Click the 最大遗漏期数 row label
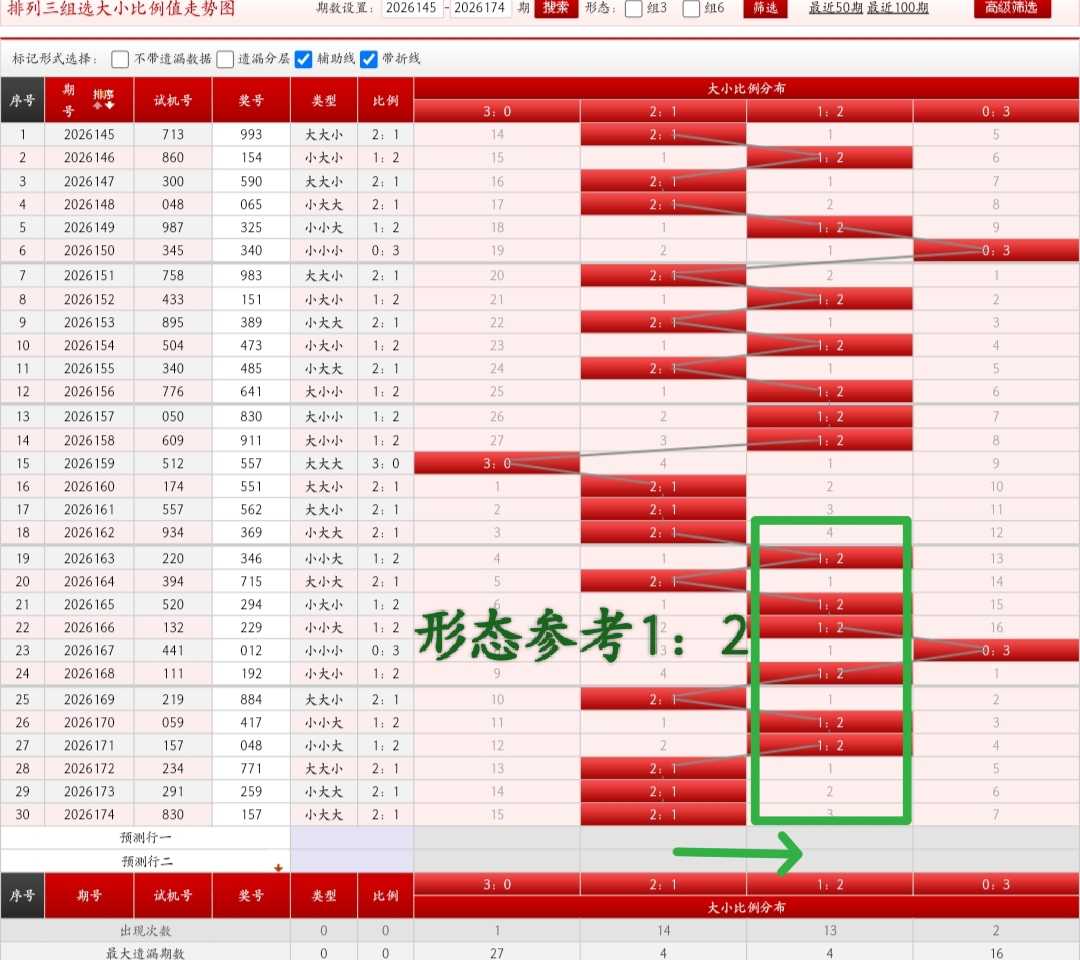 145,953
